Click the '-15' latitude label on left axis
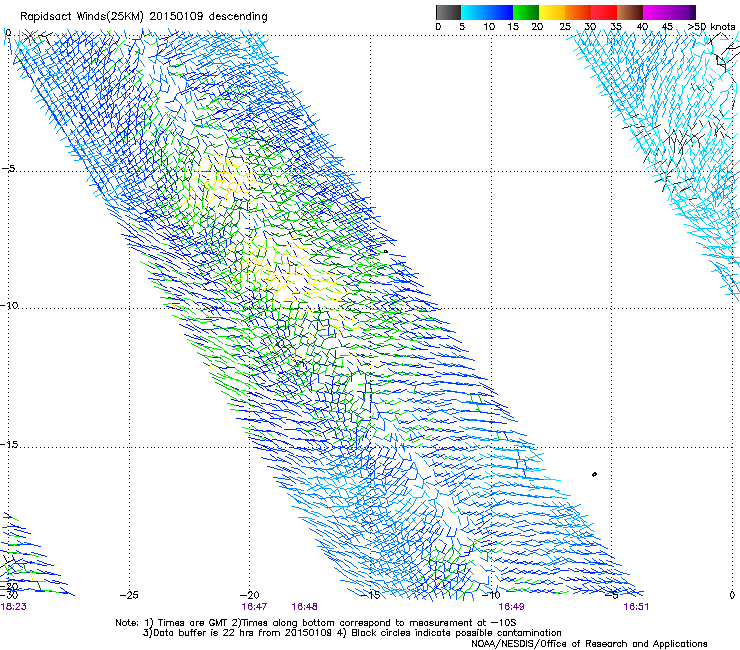Viewport: 740px width, 650px height. click(x=9, y=445)
